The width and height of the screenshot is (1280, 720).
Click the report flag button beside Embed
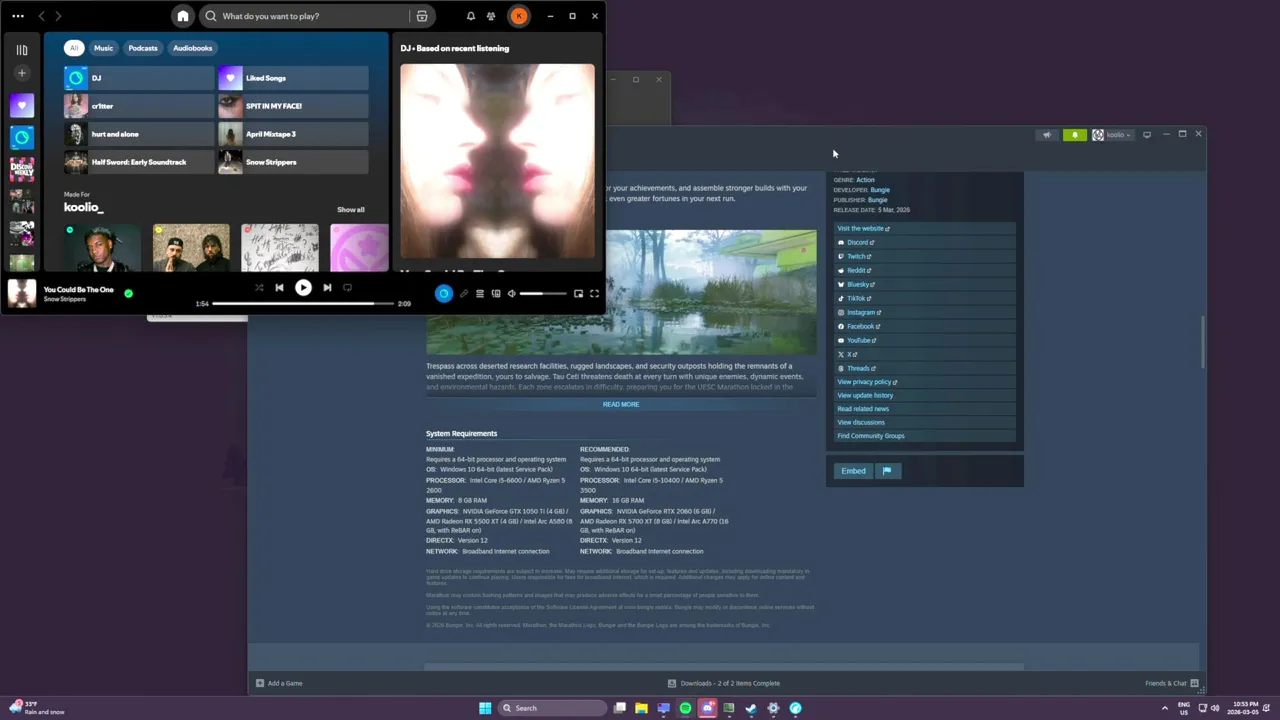click(887, 471)
